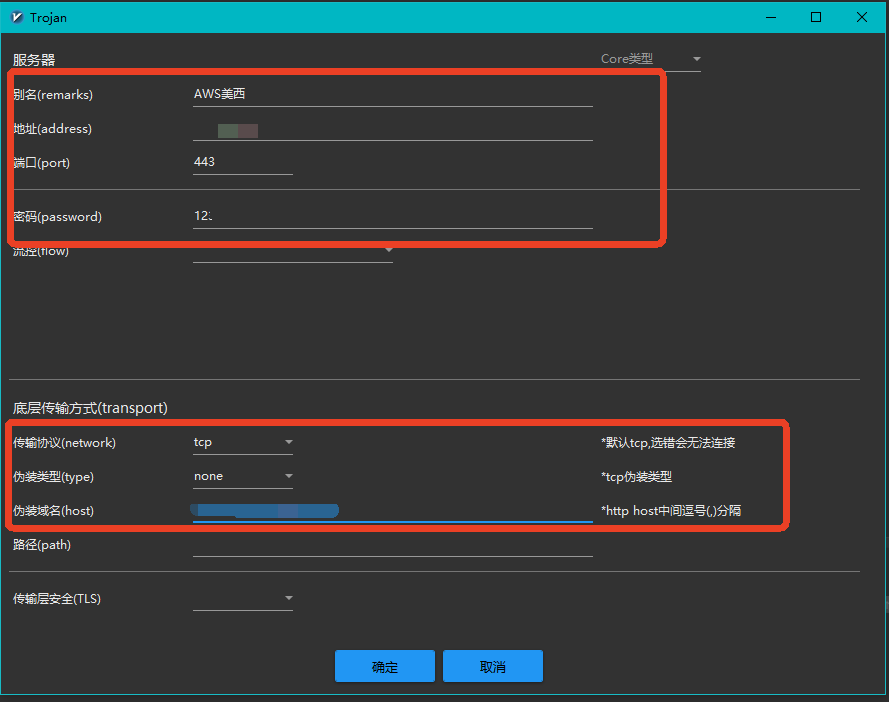The image size is (889, 702).
Task: Click the 服务器 section heading
Action: 34,61
